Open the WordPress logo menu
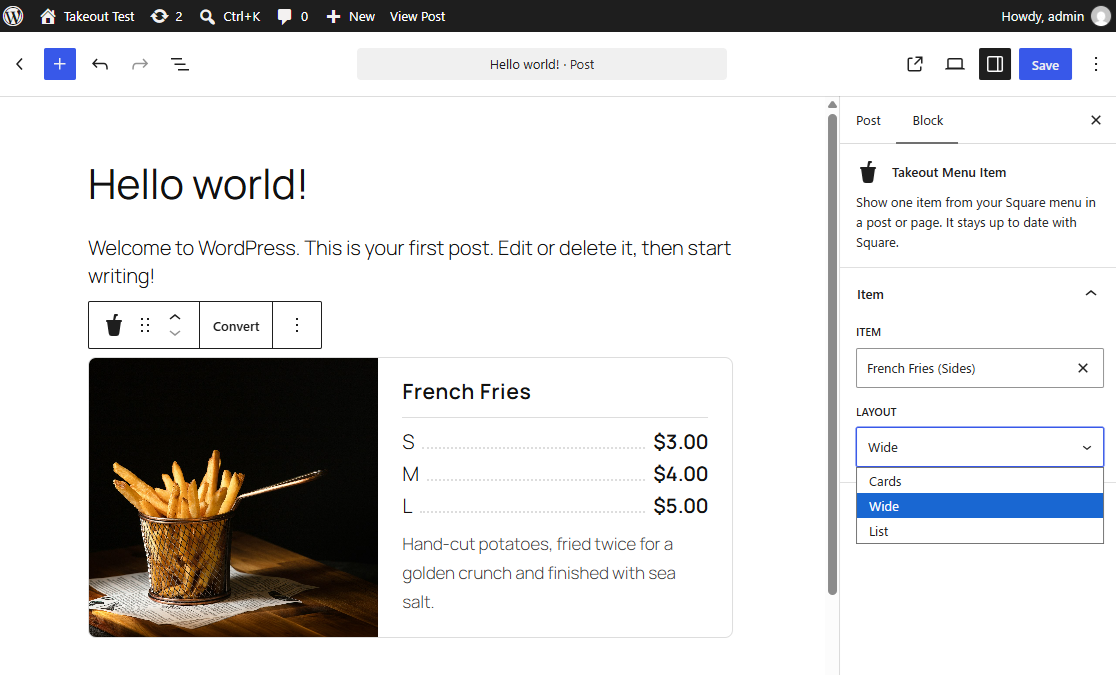 tap(14, 16)
